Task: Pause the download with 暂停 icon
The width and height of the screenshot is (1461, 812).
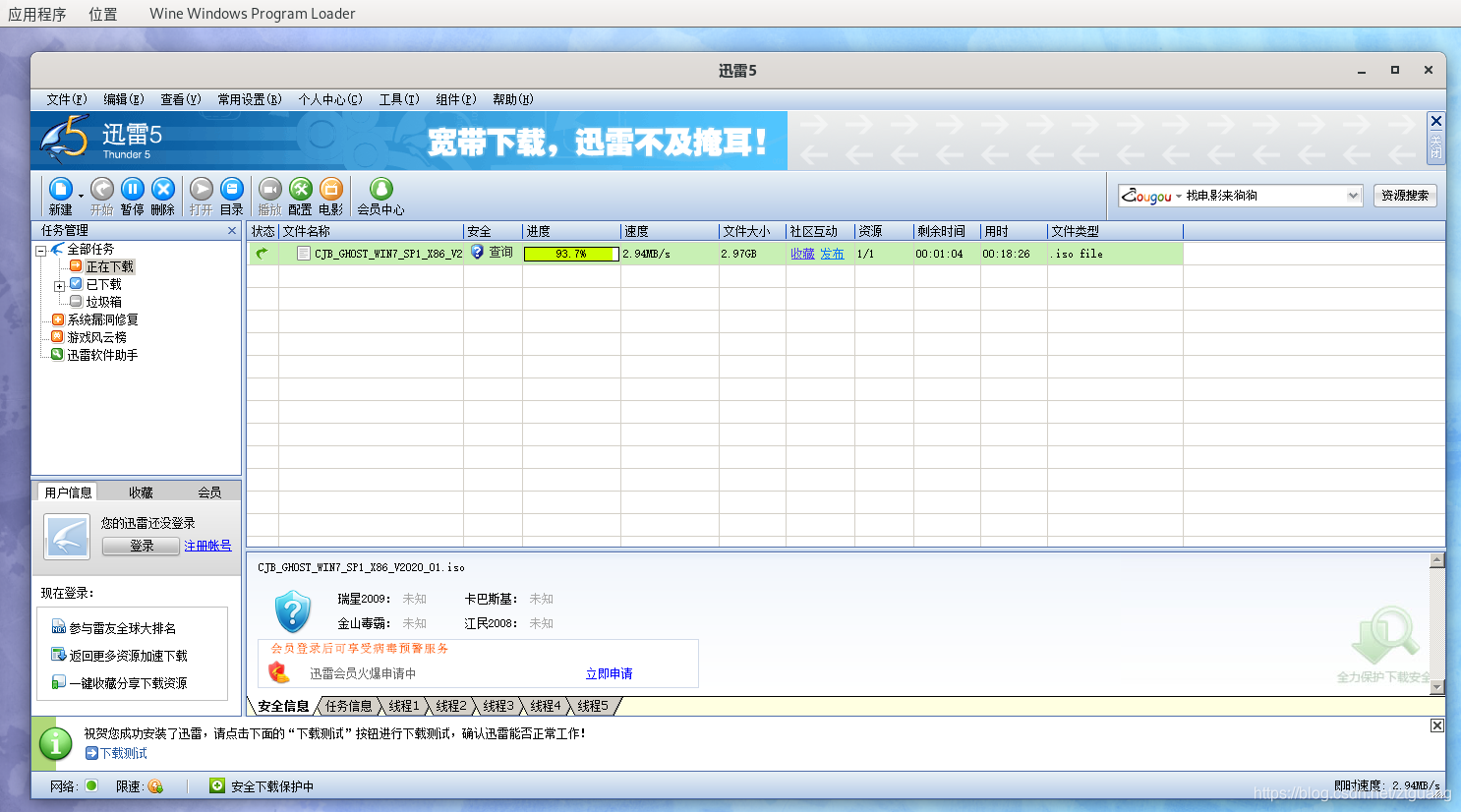Action: tap(133, 189)
